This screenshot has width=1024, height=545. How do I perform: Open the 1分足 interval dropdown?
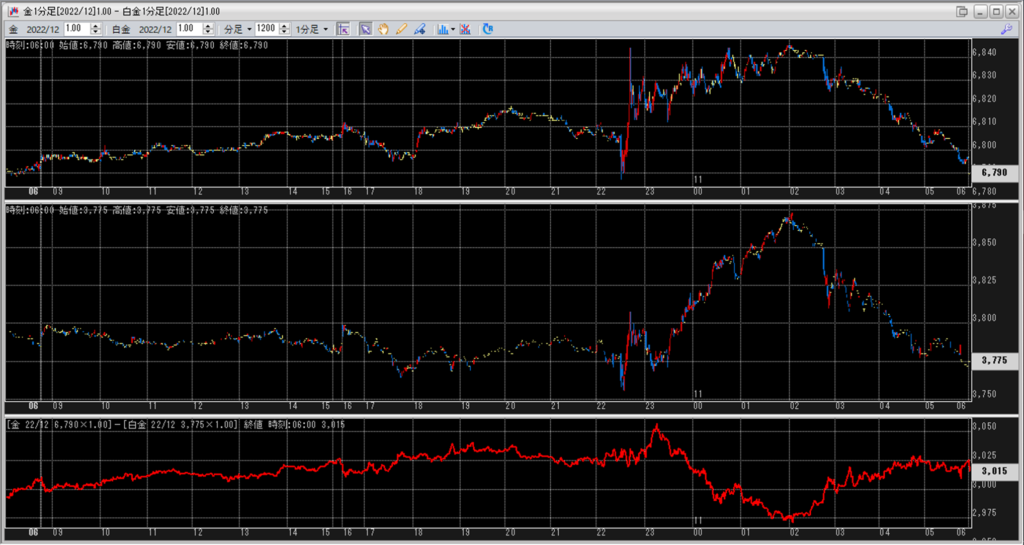click(311, 30)
